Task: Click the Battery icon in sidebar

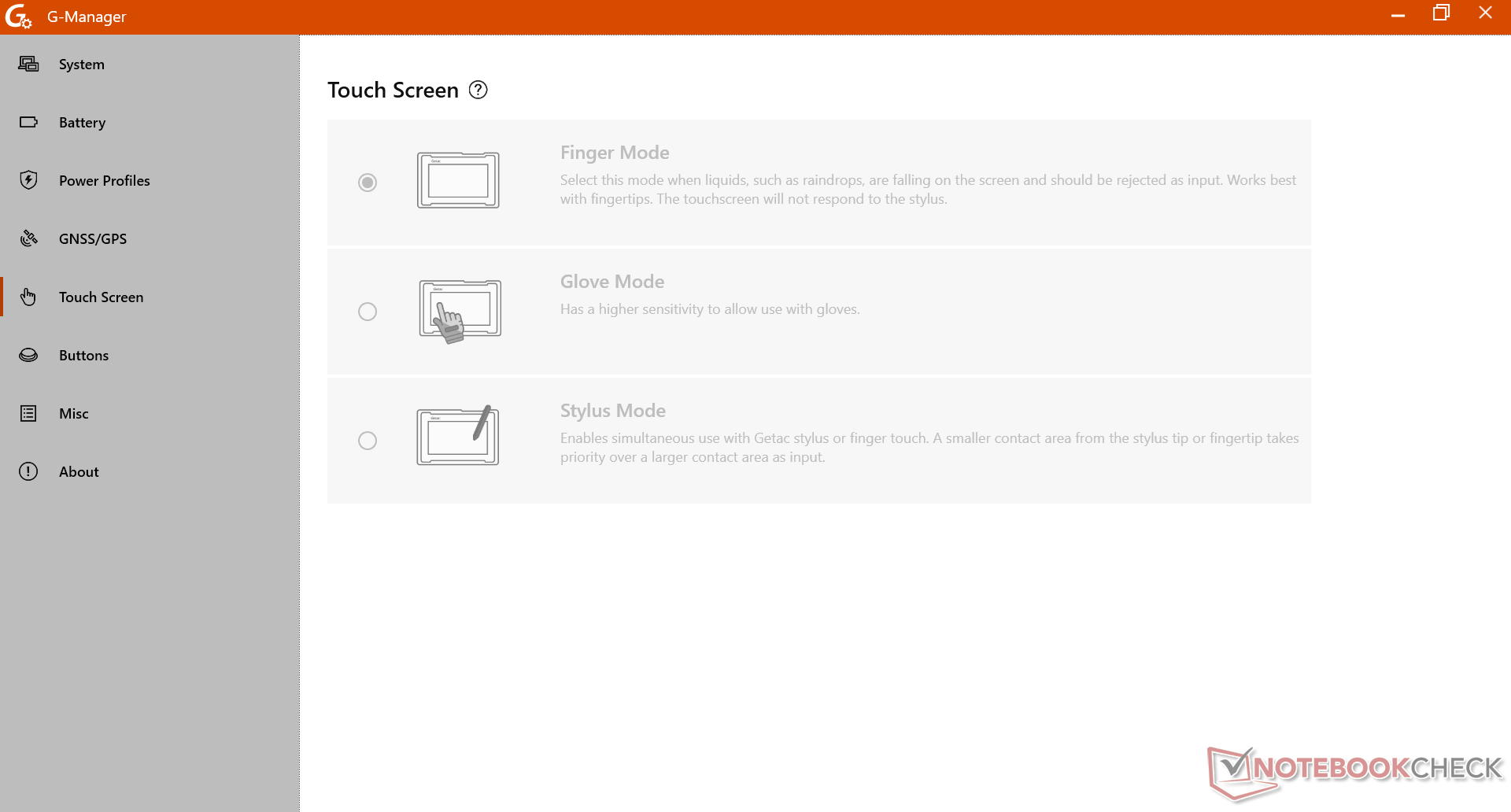Action: click(x=28, y=122)
